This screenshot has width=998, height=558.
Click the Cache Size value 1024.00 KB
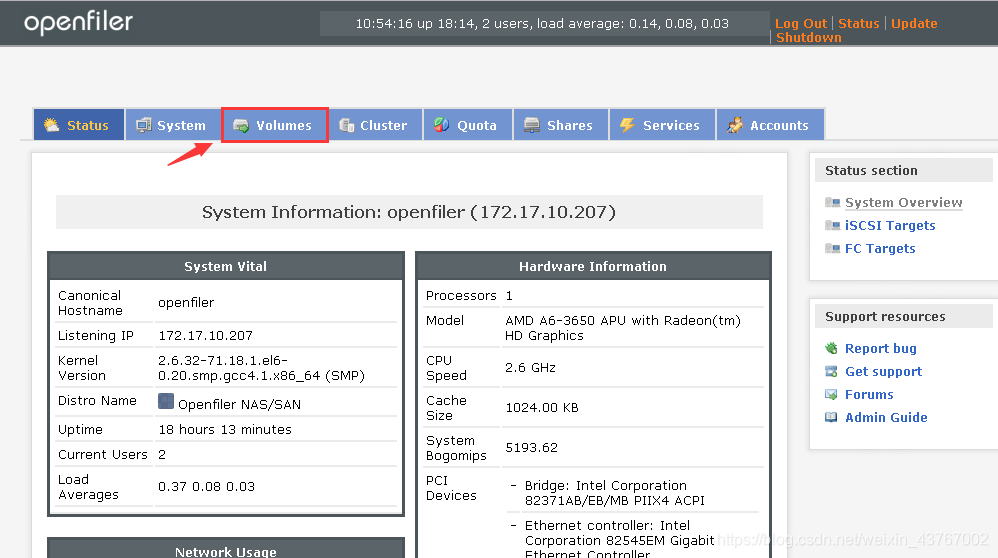[542, 407]
